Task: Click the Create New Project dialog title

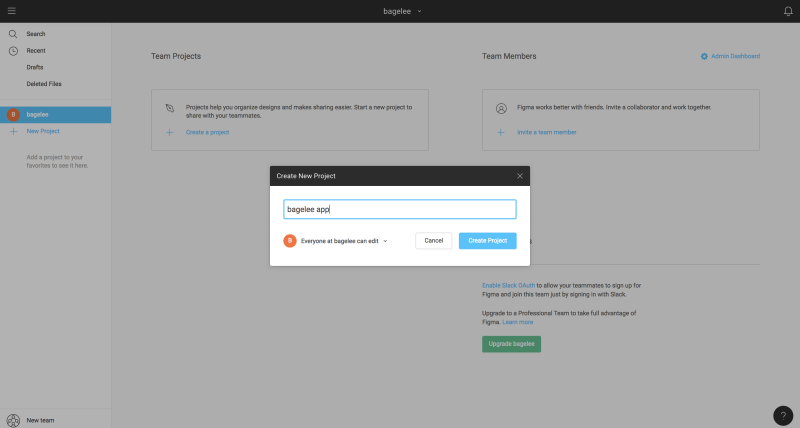Action: (x=306, y=176)
